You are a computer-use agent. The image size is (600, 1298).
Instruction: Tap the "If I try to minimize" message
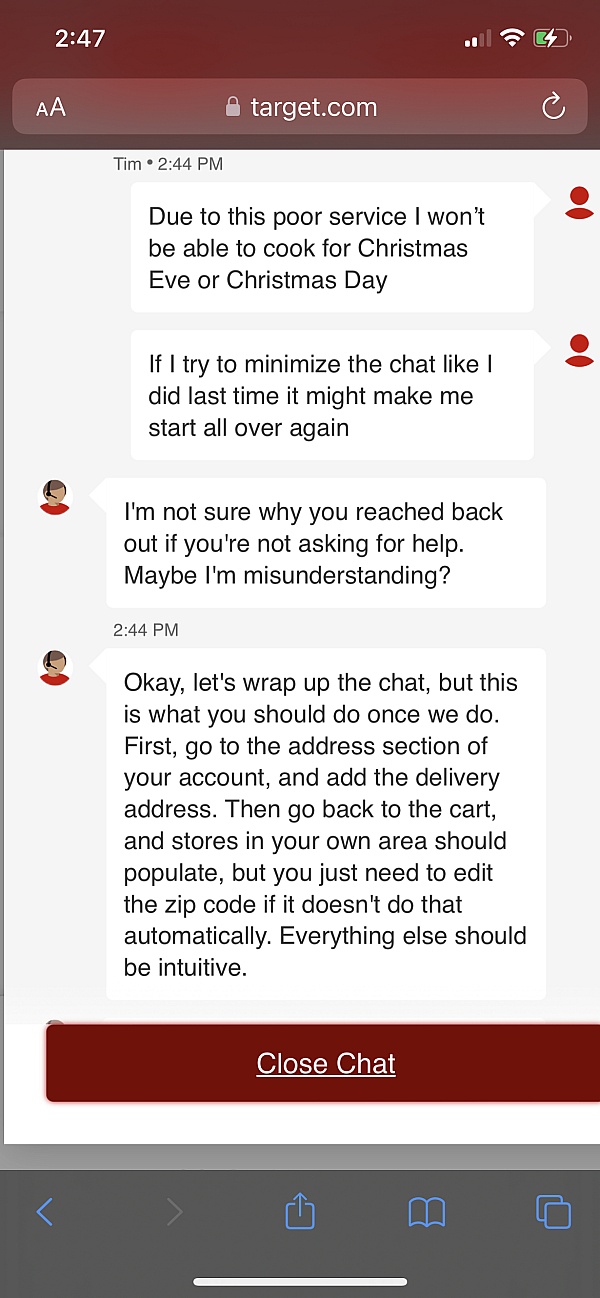[x=332, y=396]
